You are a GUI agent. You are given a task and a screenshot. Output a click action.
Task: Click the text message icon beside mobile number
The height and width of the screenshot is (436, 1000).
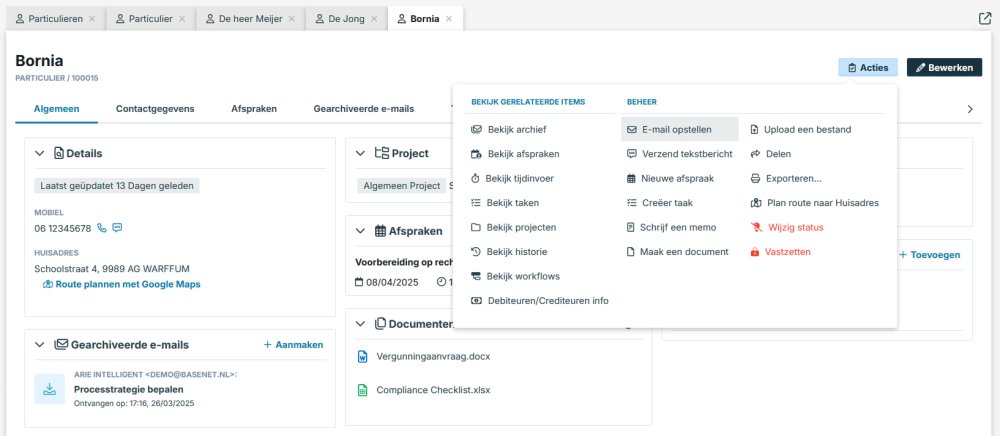pos(117,228)
